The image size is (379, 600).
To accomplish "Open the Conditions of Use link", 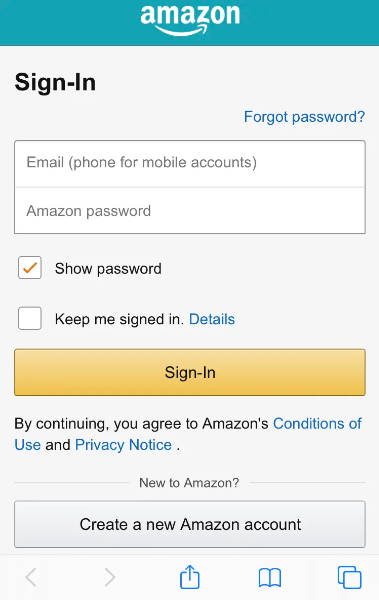I will click(317, 424).
